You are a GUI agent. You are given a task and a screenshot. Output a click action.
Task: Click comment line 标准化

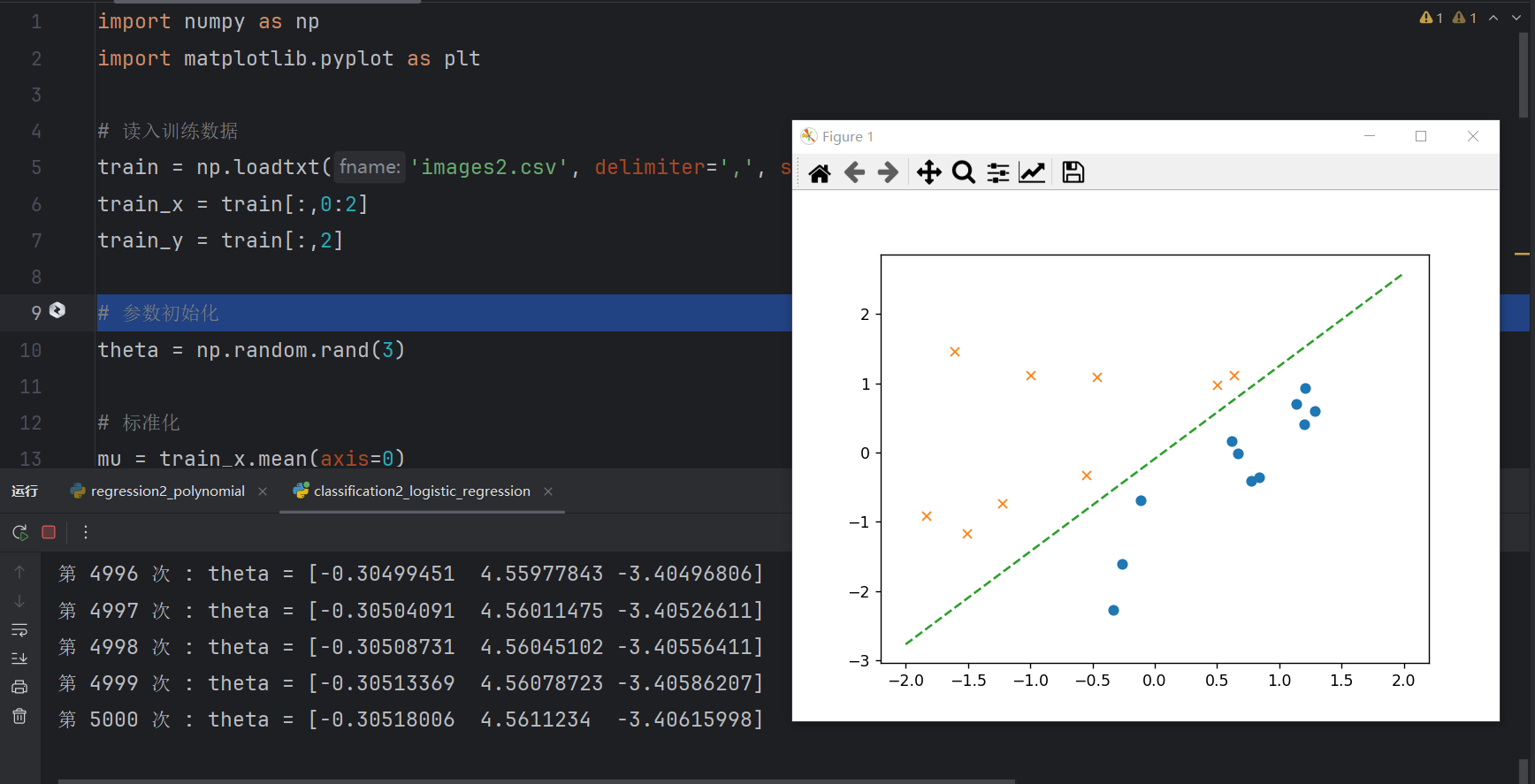[139, 422]
